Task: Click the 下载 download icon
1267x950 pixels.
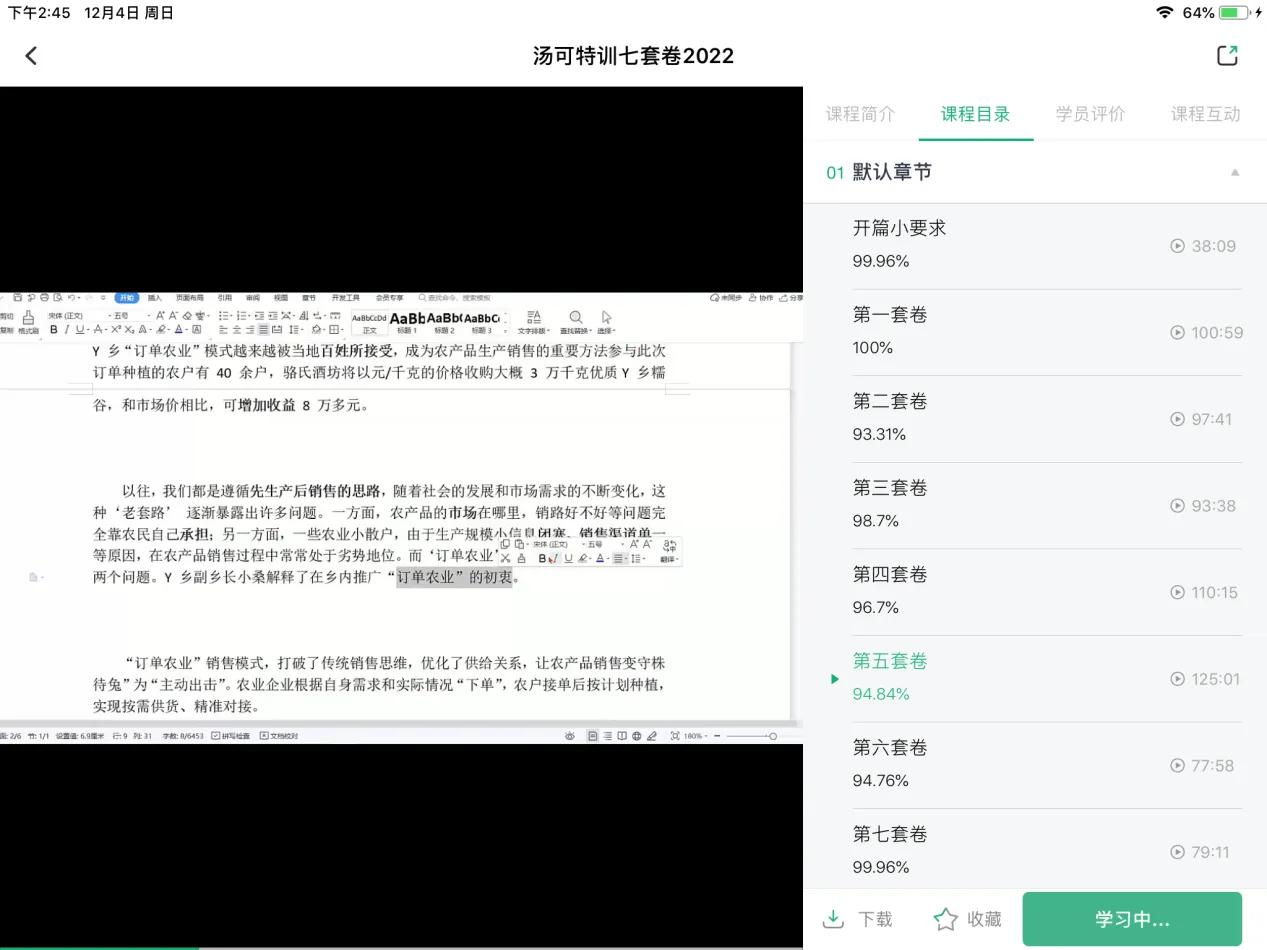Action: 833,918
